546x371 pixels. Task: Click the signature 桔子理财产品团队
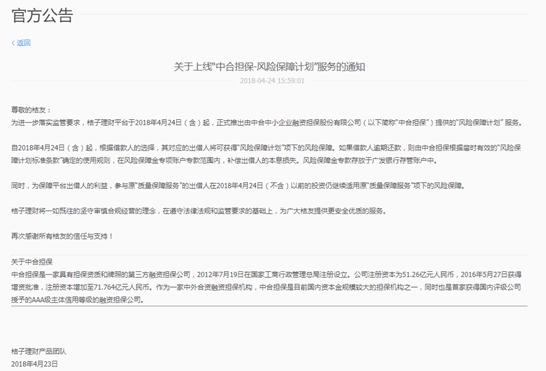(x=39, y=351)
